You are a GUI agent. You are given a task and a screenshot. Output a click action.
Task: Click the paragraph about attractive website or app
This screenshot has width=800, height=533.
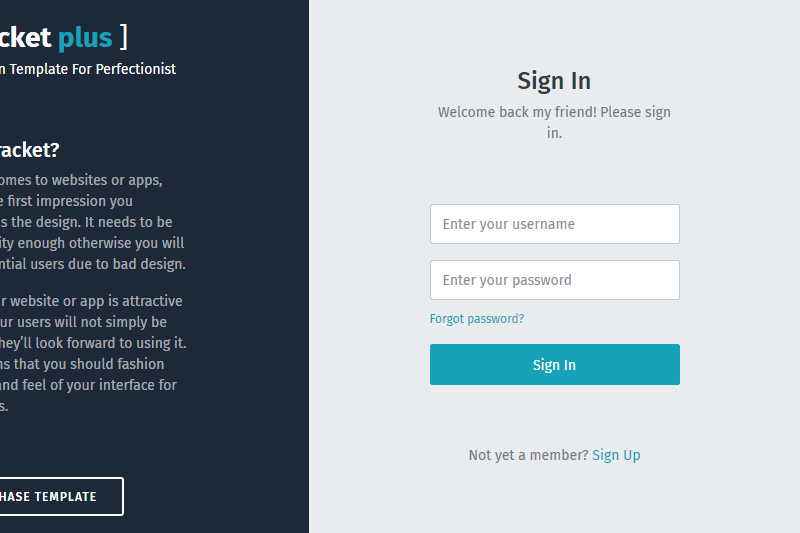[x=92, y=353]
